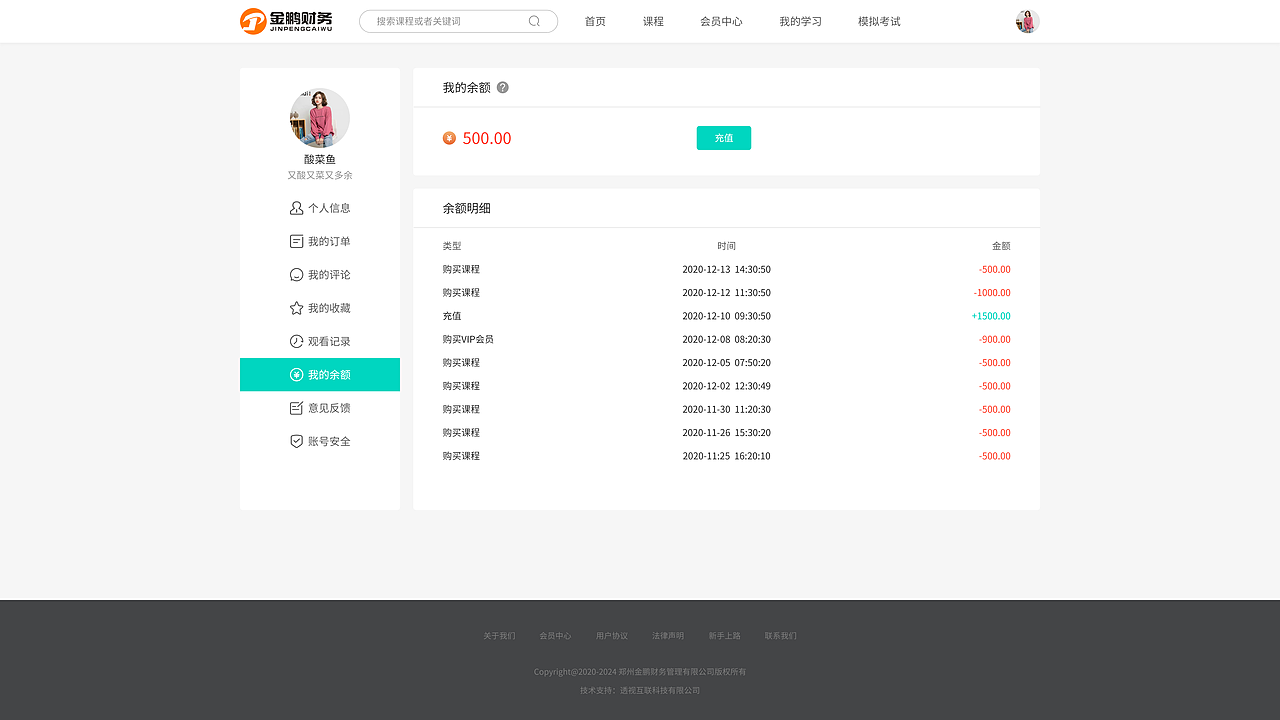Click the search magnifier icon
The image size is (1280, 720).
pos(534,20)
